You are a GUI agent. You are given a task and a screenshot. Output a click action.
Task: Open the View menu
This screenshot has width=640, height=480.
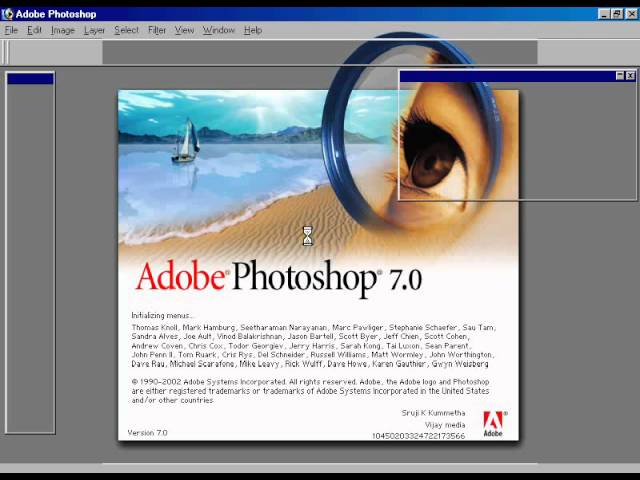pyautogui.click(x=184, y=30)
